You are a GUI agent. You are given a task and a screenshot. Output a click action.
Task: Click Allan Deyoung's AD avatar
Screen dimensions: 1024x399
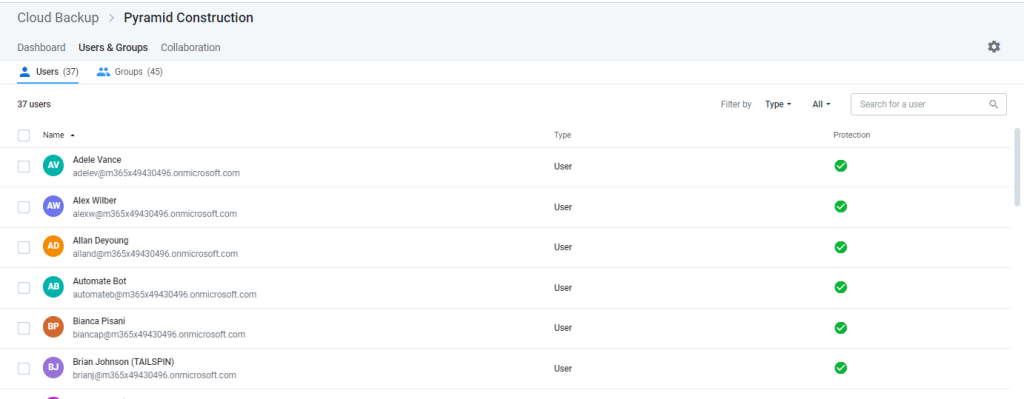coord(54,247)
